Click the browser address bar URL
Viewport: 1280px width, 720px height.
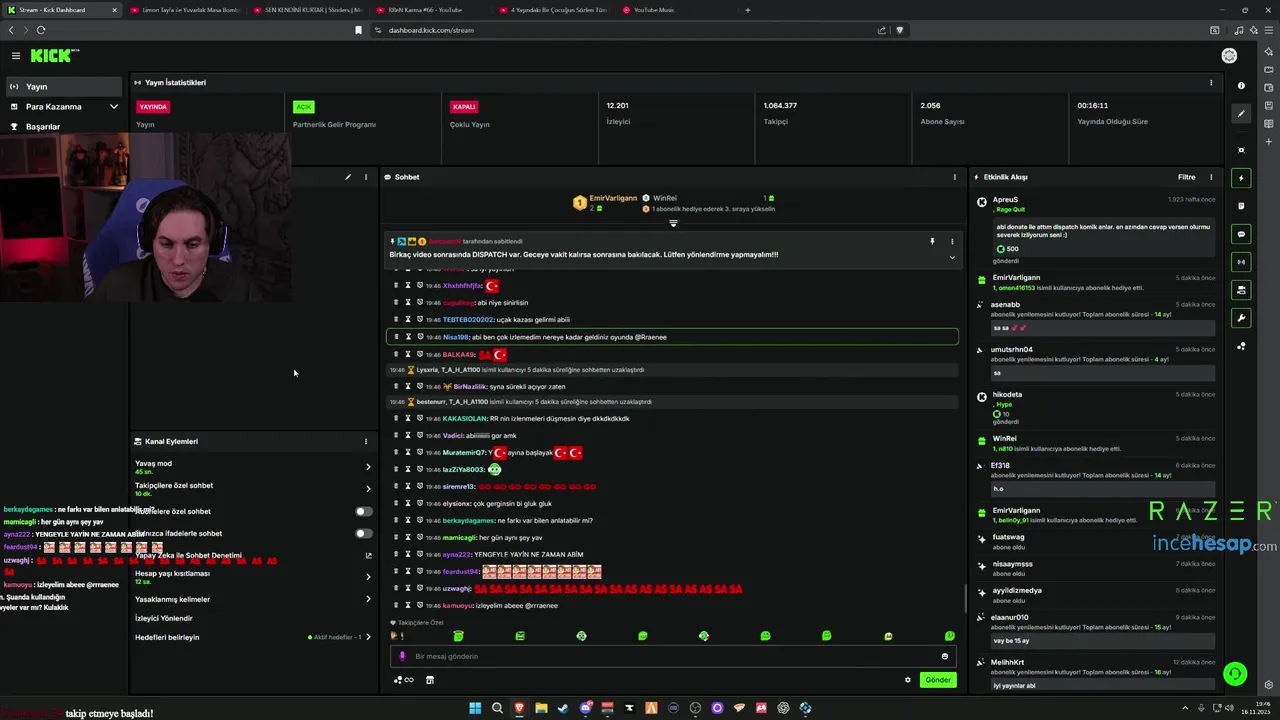coord(431,30)
